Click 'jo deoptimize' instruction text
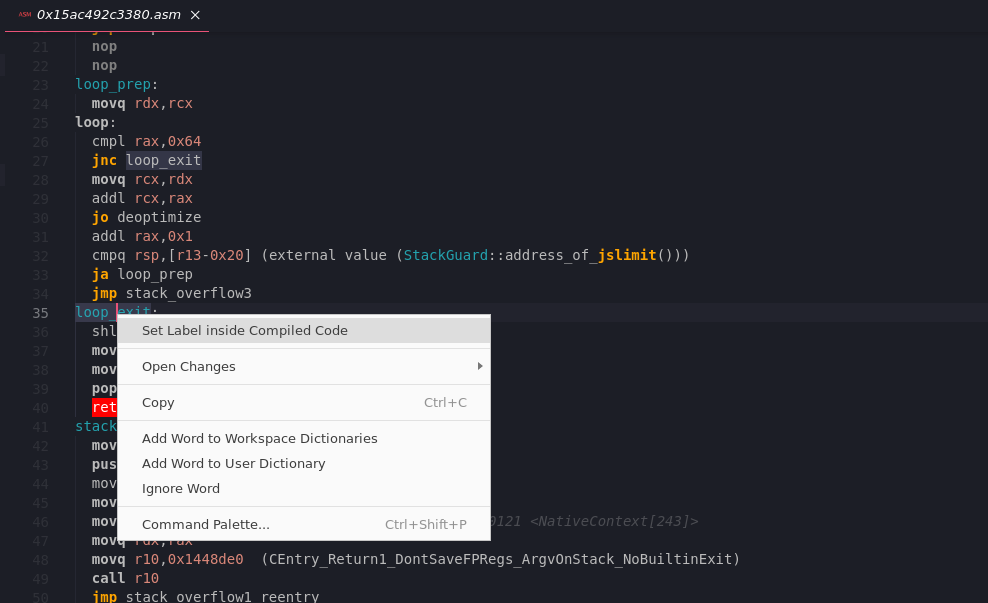 146,217
